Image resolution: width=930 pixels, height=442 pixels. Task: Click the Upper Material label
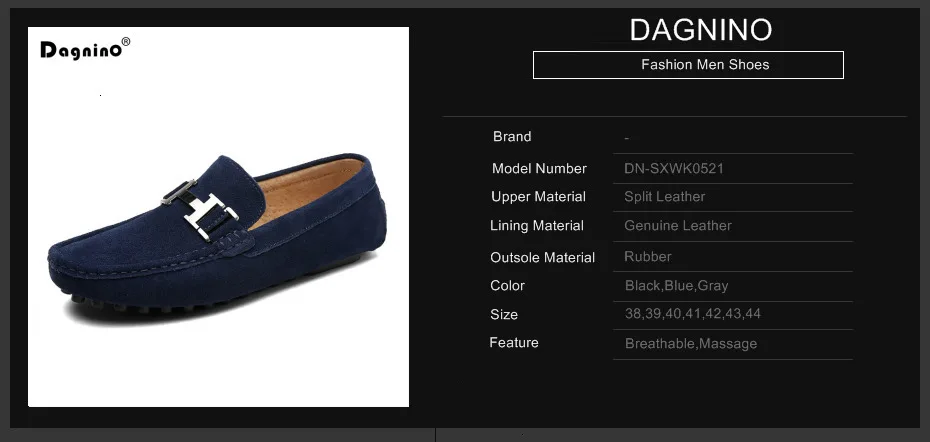pyautogui.click(x=539, y=197)
